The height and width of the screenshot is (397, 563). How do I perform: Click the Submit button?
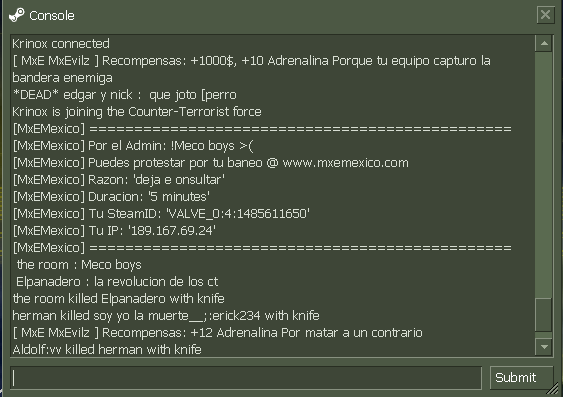pyautogui.click(x=521, y=378)
